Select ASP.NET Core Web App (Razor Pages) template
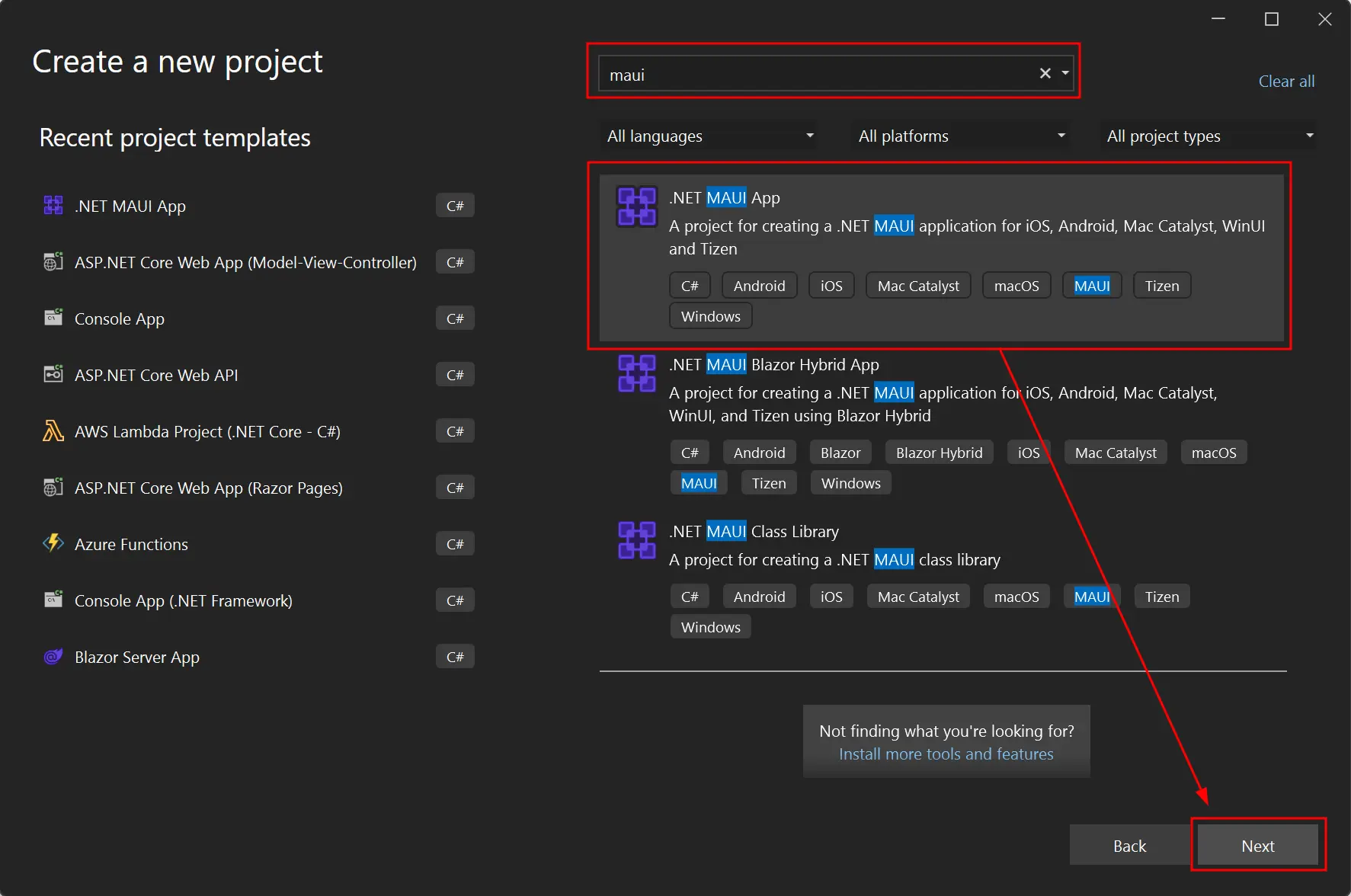Screen dimensions: 1351x896 click(208, 488)
